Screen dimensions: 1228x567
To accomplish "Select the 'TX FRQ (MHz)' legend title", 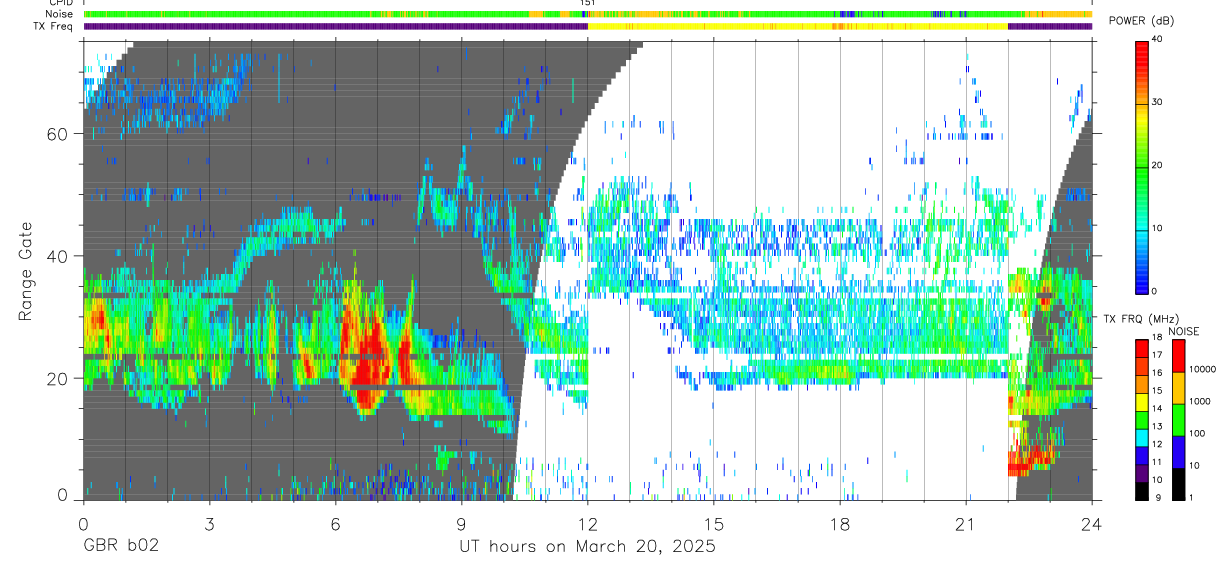I will [x=1143, y=318].
